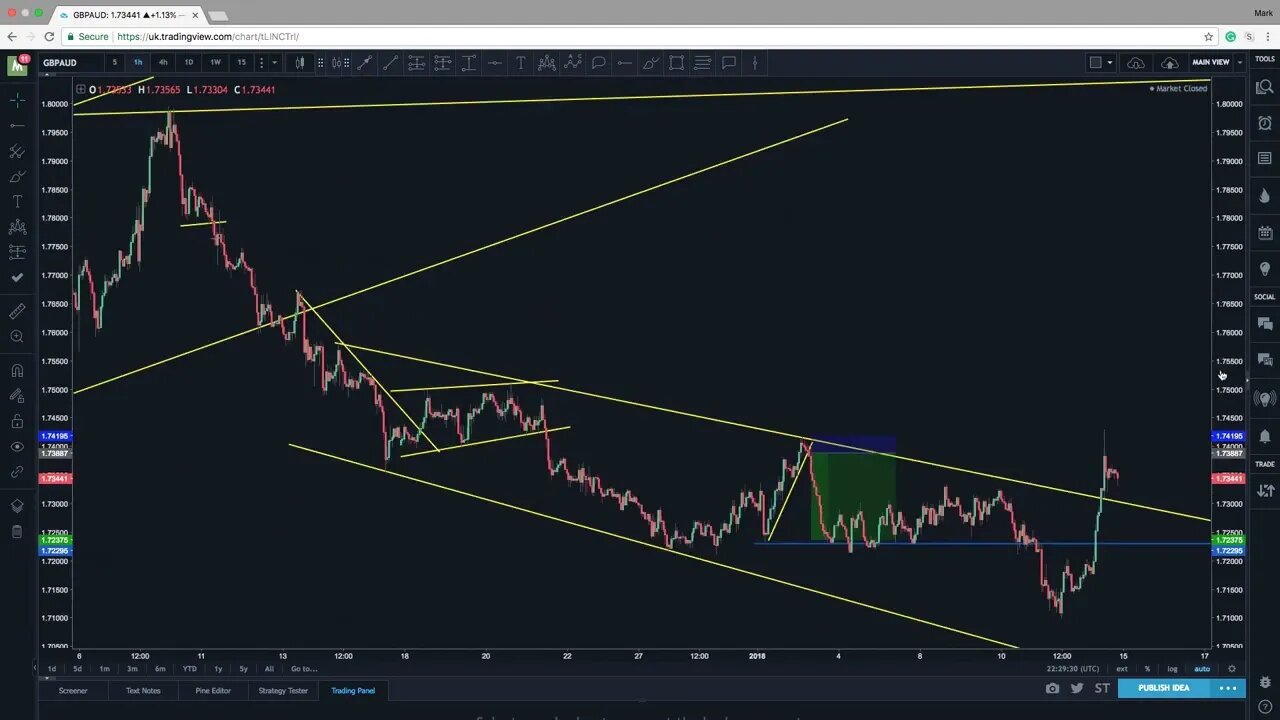The image size is (1280, 720).
Task: Open notifications bell in right sidebar
Action: point(1265,436)
